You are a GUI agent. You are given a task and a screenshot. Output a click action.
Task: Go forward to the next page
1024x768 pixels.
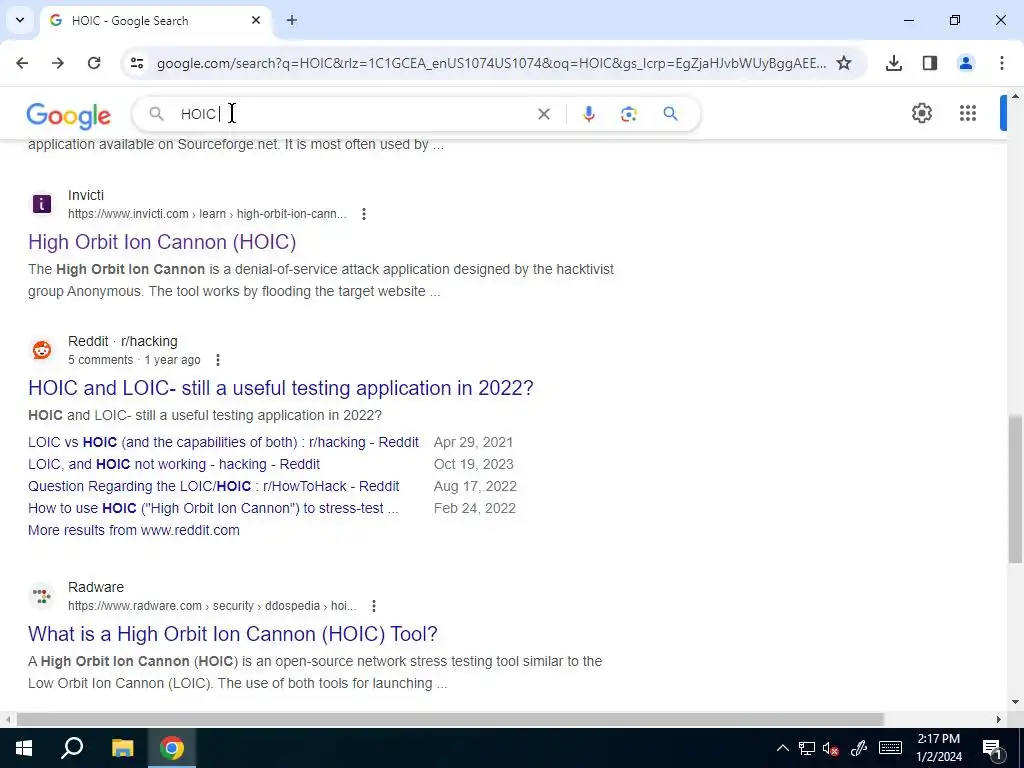58,63
